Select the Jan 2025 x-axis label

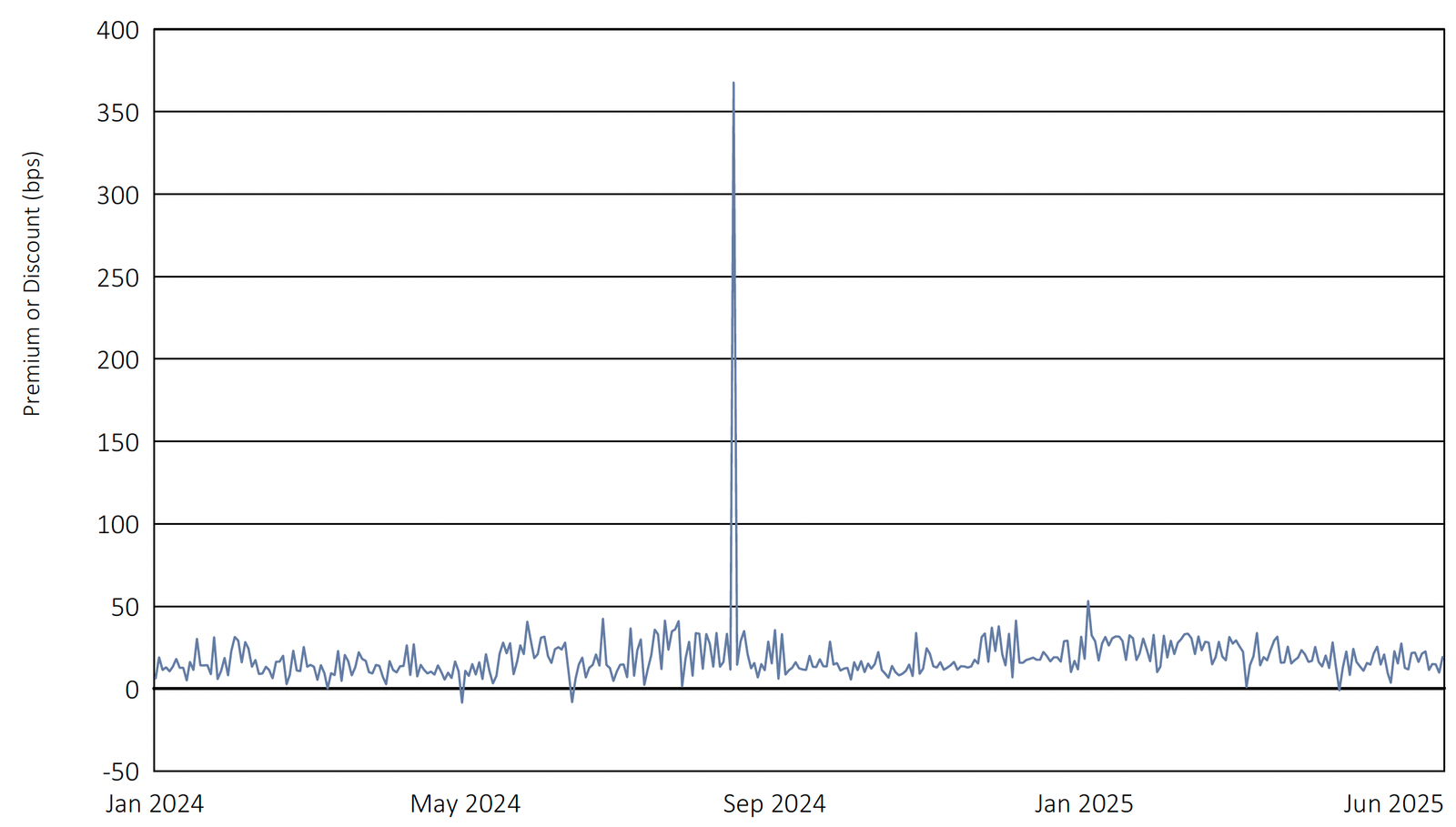coord(1084,804)
